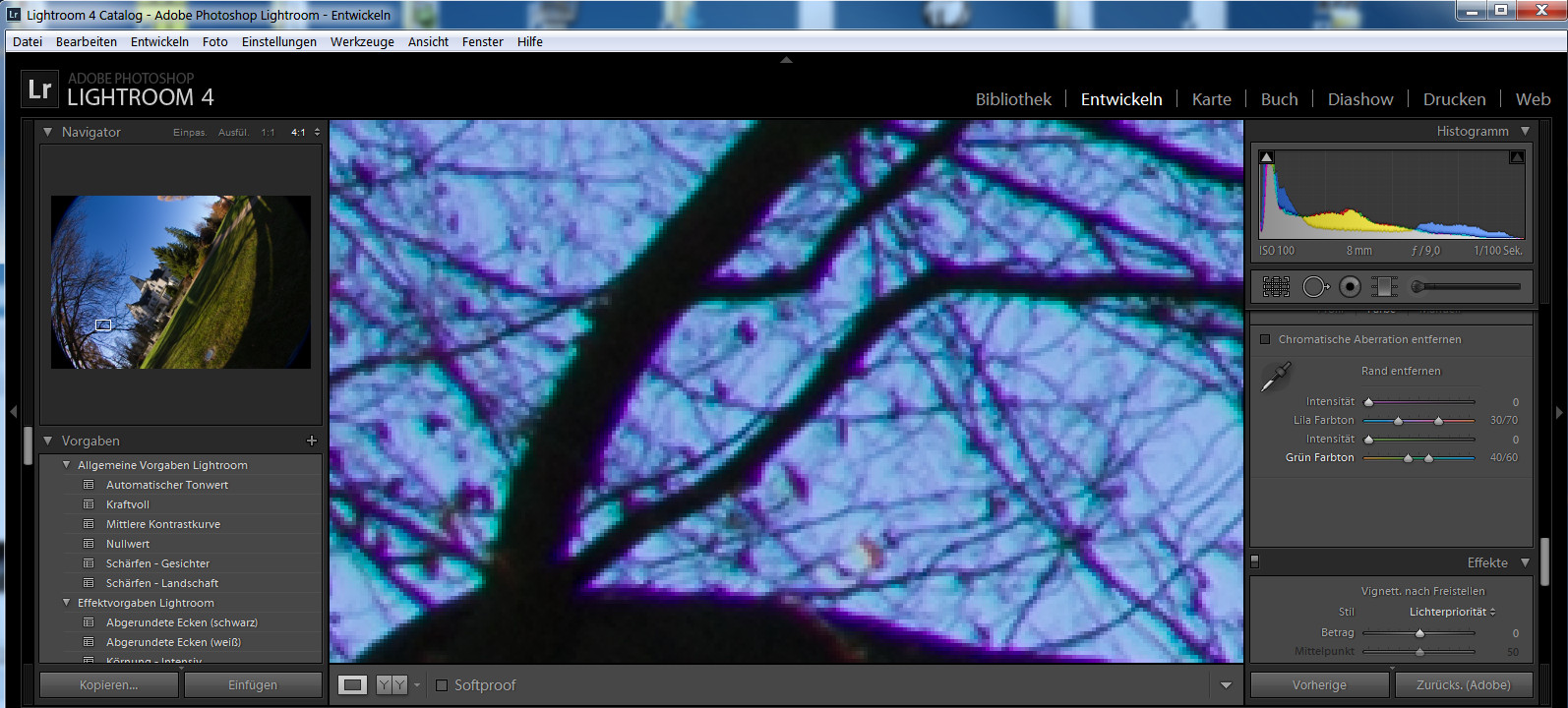The image size is (1568, 708).
Task: Toggle the Softproof checkbox
Action: pos(442,685)
